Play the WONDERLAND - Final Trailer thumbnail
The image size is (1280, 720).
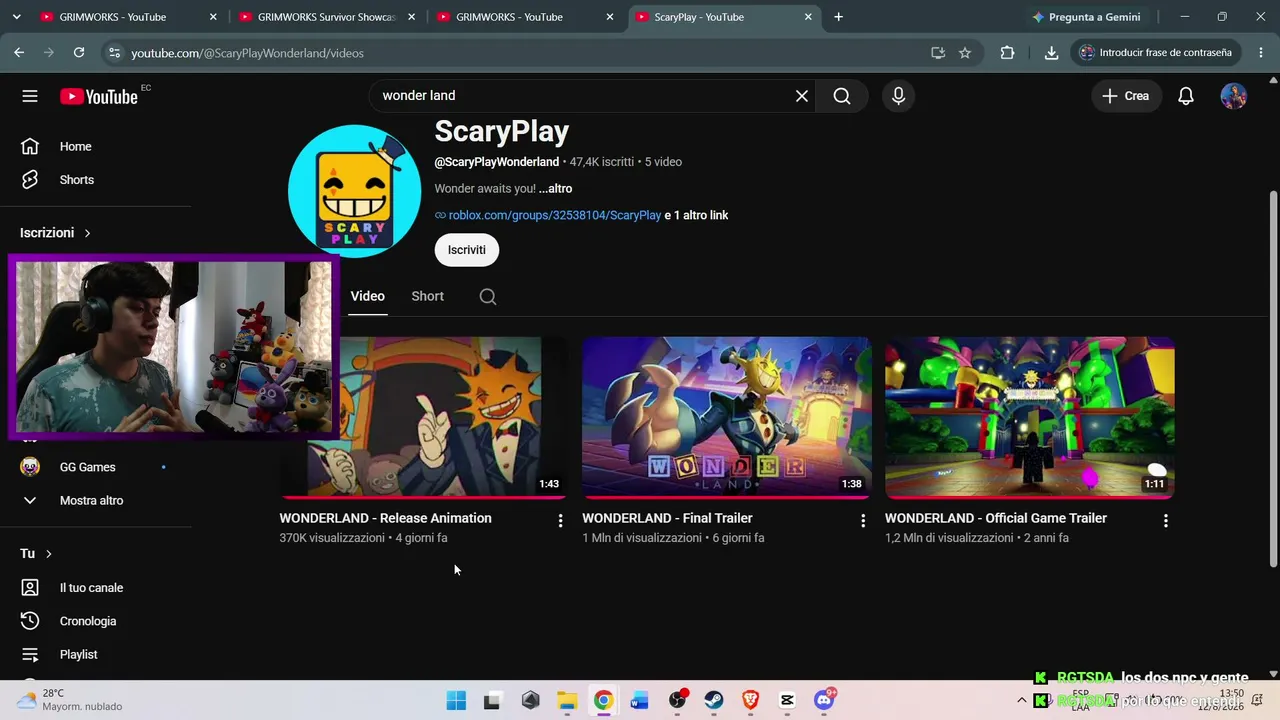727,417
